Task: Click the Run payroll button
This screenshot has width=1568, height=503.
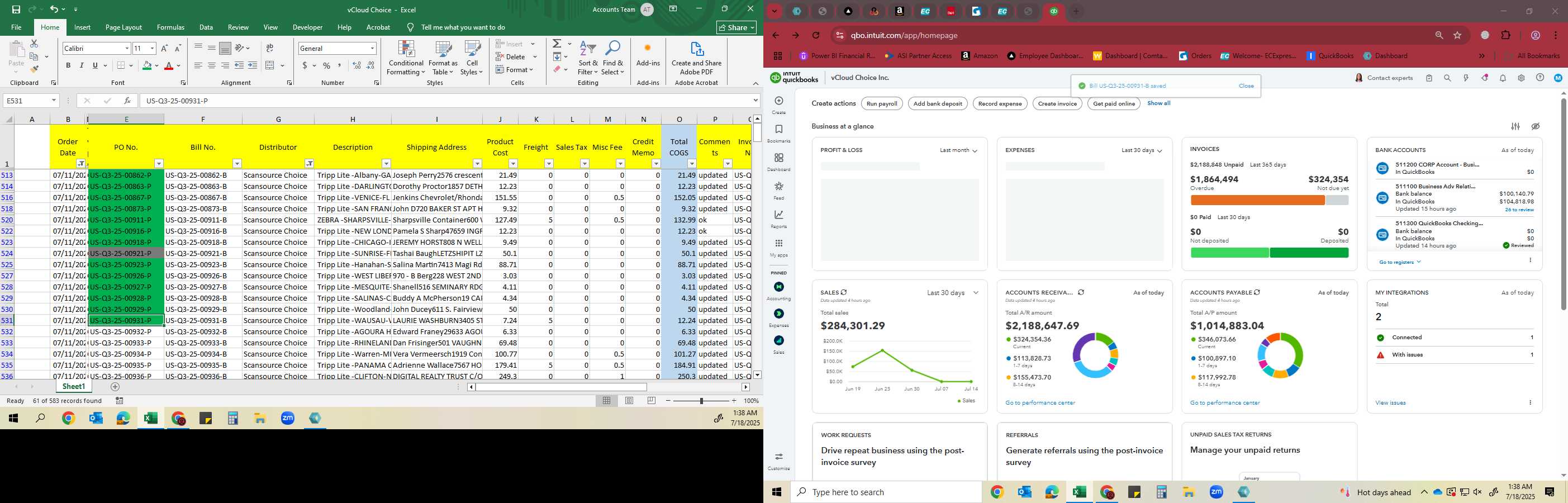Action: click(882, 103)
